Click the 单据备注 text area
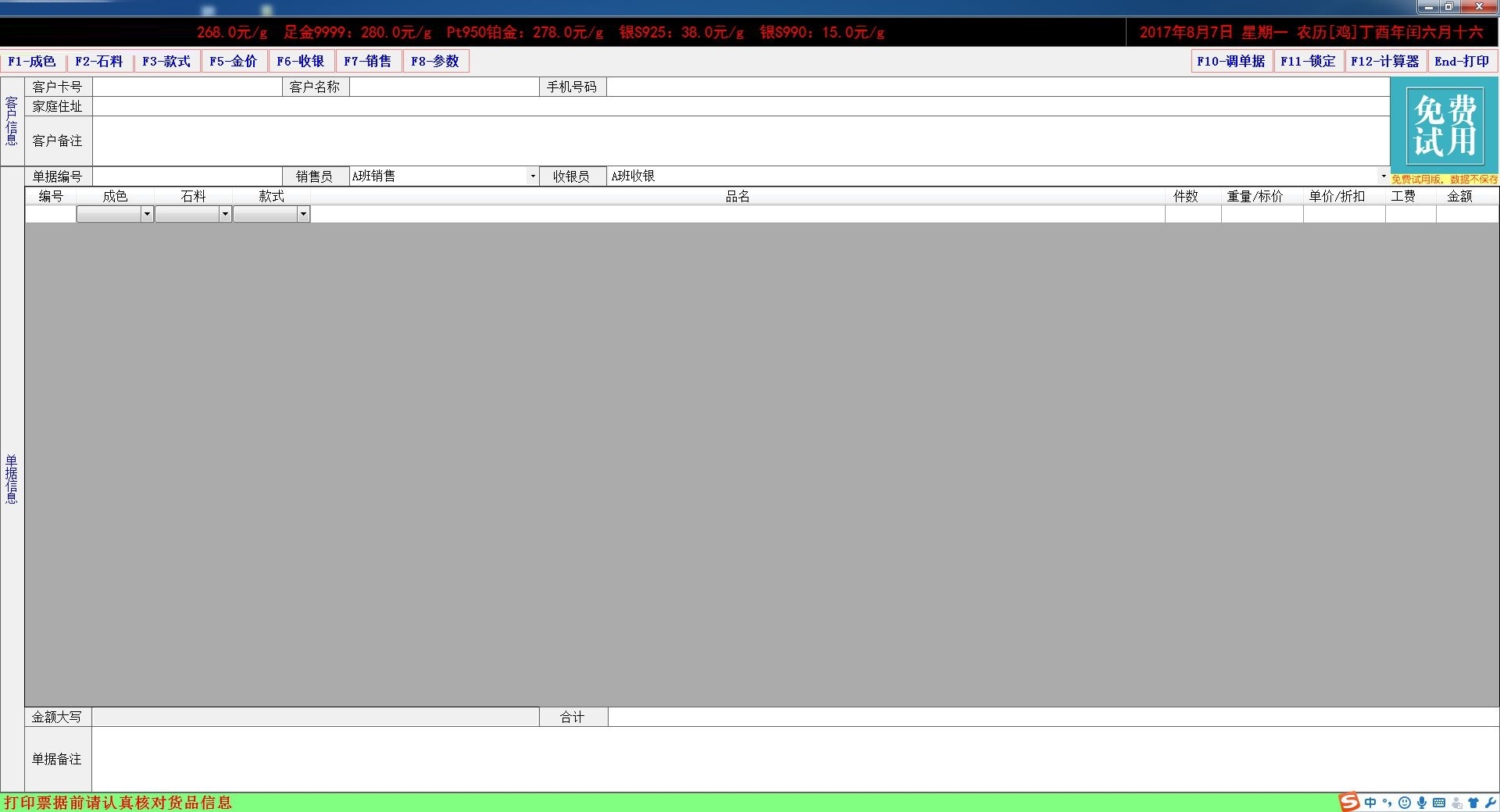The height and width of the screenshot is (812, 1500). point(795,759)
